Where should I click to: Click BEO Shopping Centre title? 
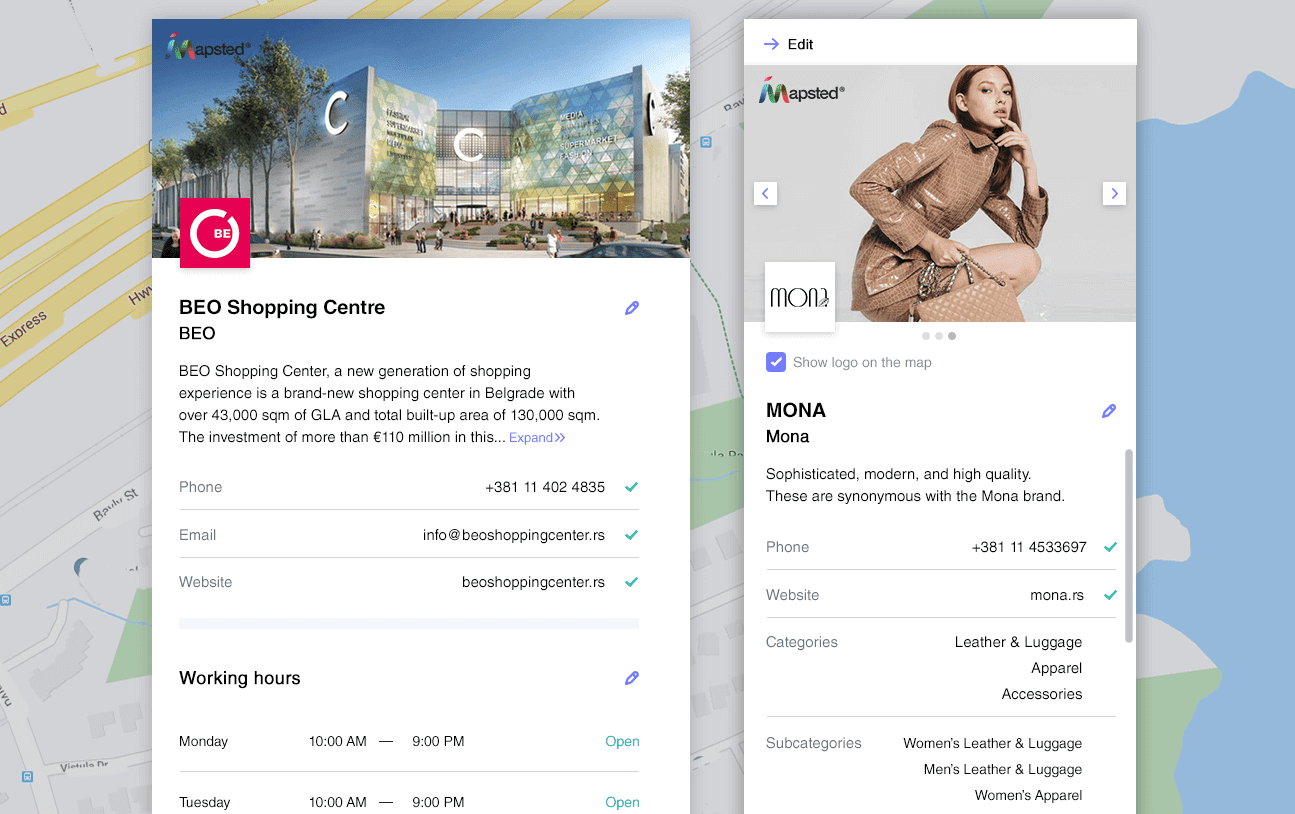(x=282, y=307)
